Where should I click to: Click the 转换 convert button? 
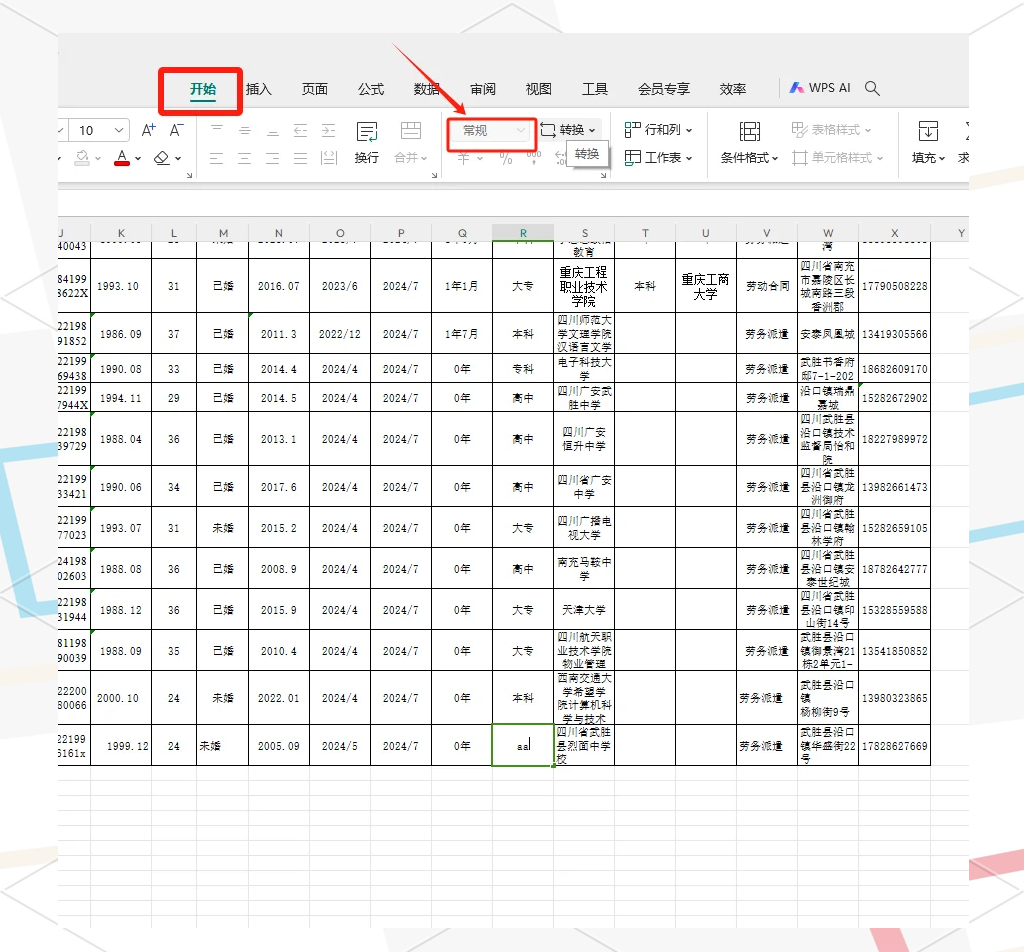pyautogui.click(x=568, y=130)
